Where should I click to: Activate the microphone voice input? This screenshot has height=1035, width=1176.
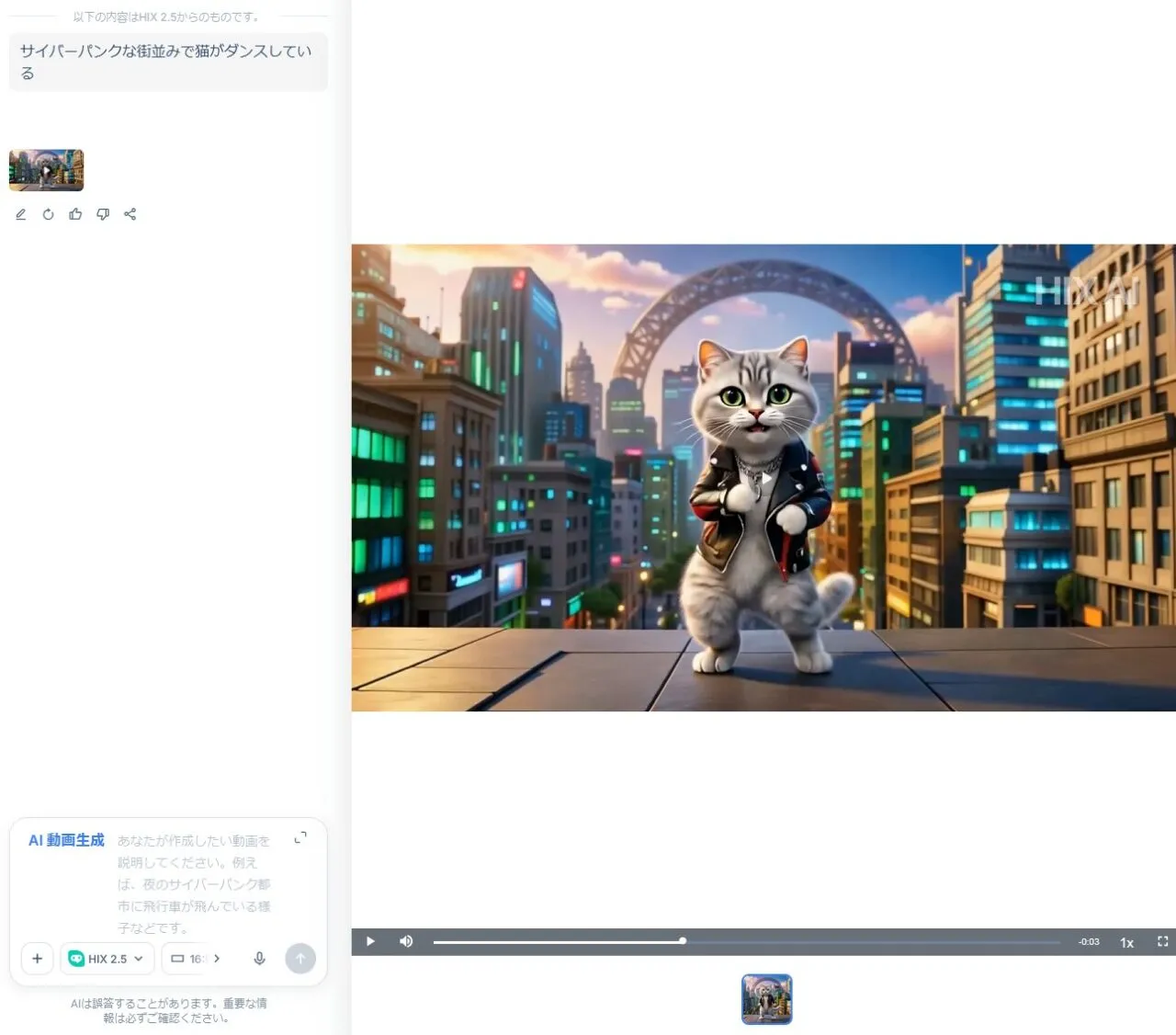click(259, 959)
